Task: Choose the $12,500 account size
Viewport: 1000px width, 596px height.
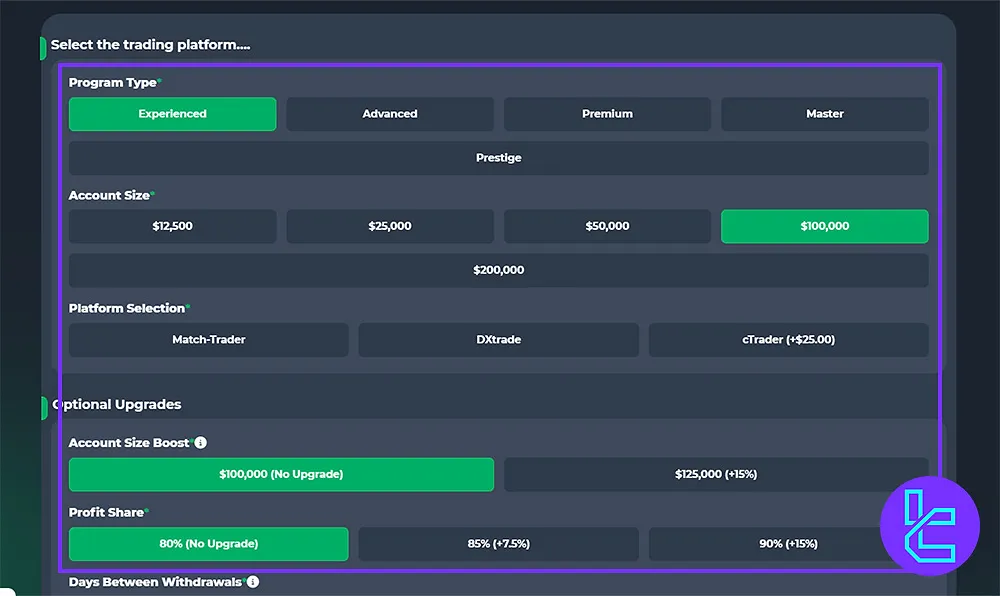Action: (172, 226)
